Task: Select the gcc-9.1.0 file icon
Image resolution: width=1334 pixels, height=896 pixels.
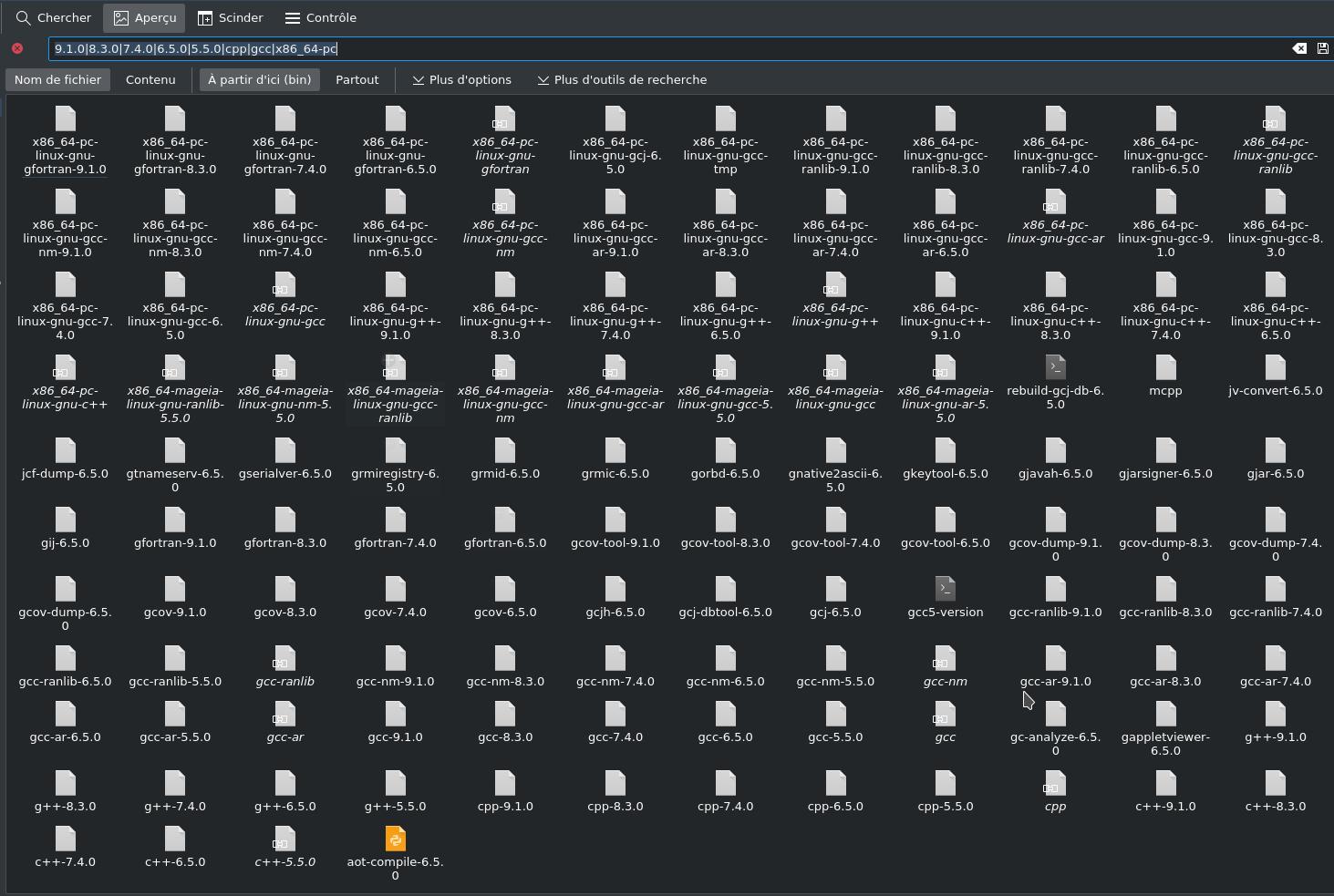Action: (x=395, y=714)
